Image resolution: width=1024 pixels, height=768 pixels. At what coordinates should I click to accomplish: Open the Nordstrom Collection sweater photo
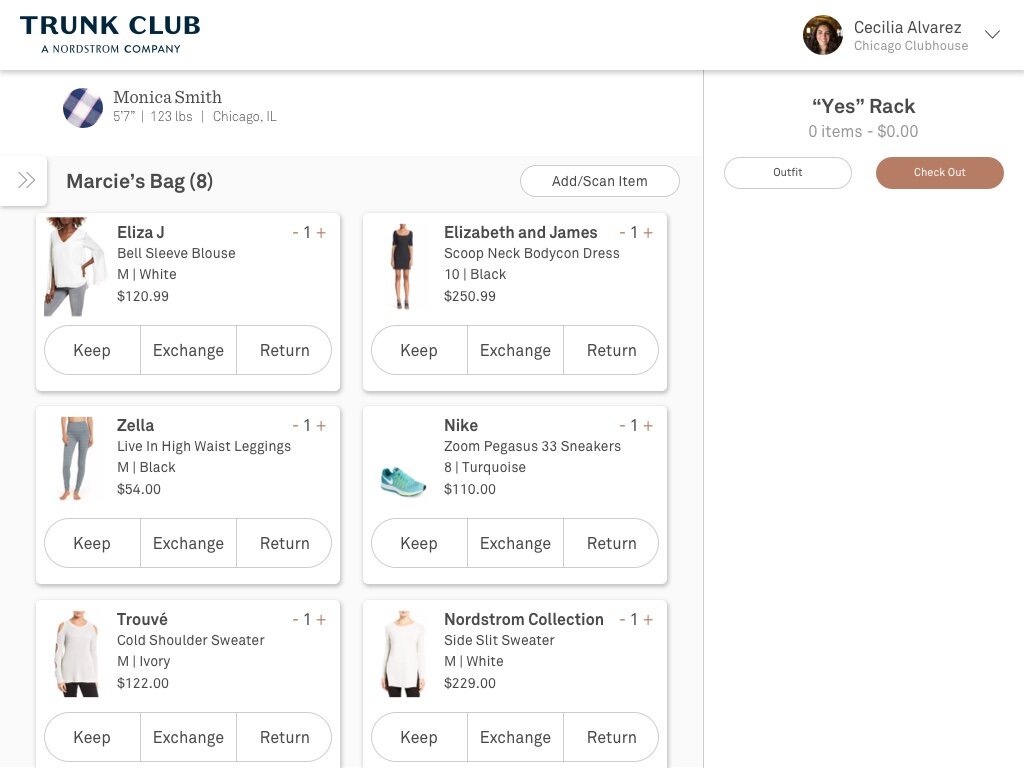point(403,654)
